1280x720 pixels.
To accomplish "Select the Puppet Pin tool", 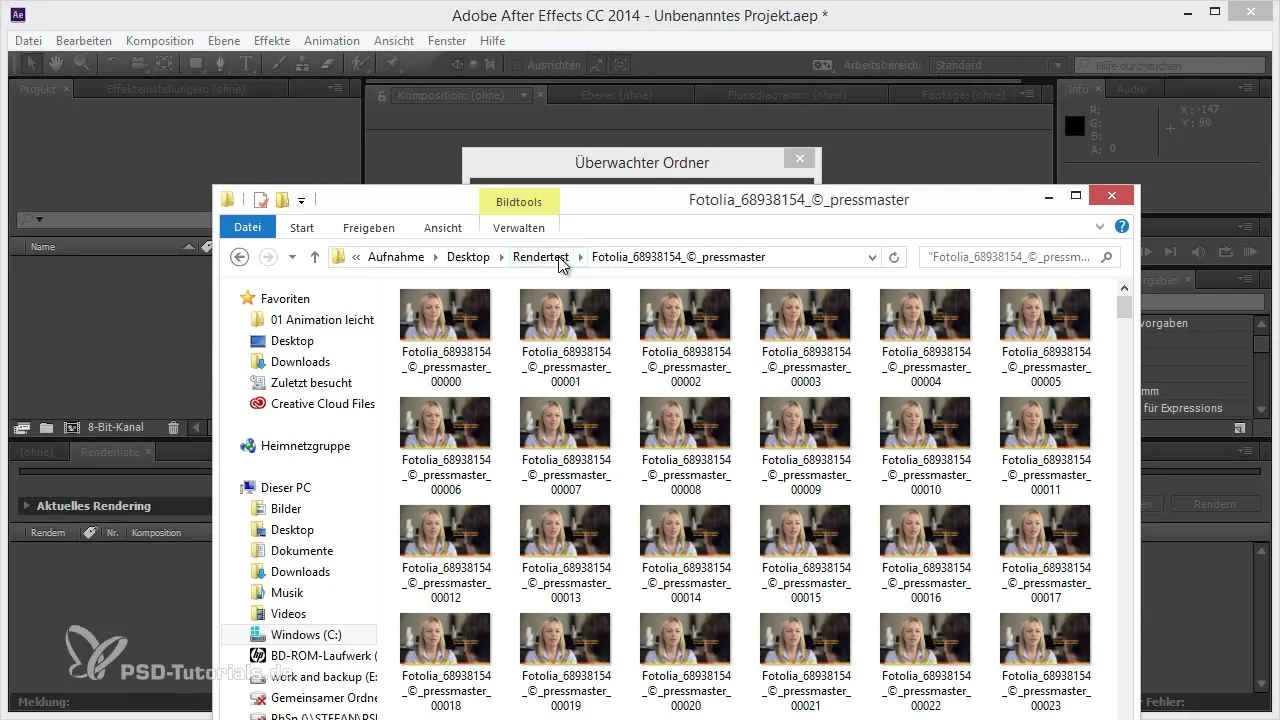I will tap(393, 64).
